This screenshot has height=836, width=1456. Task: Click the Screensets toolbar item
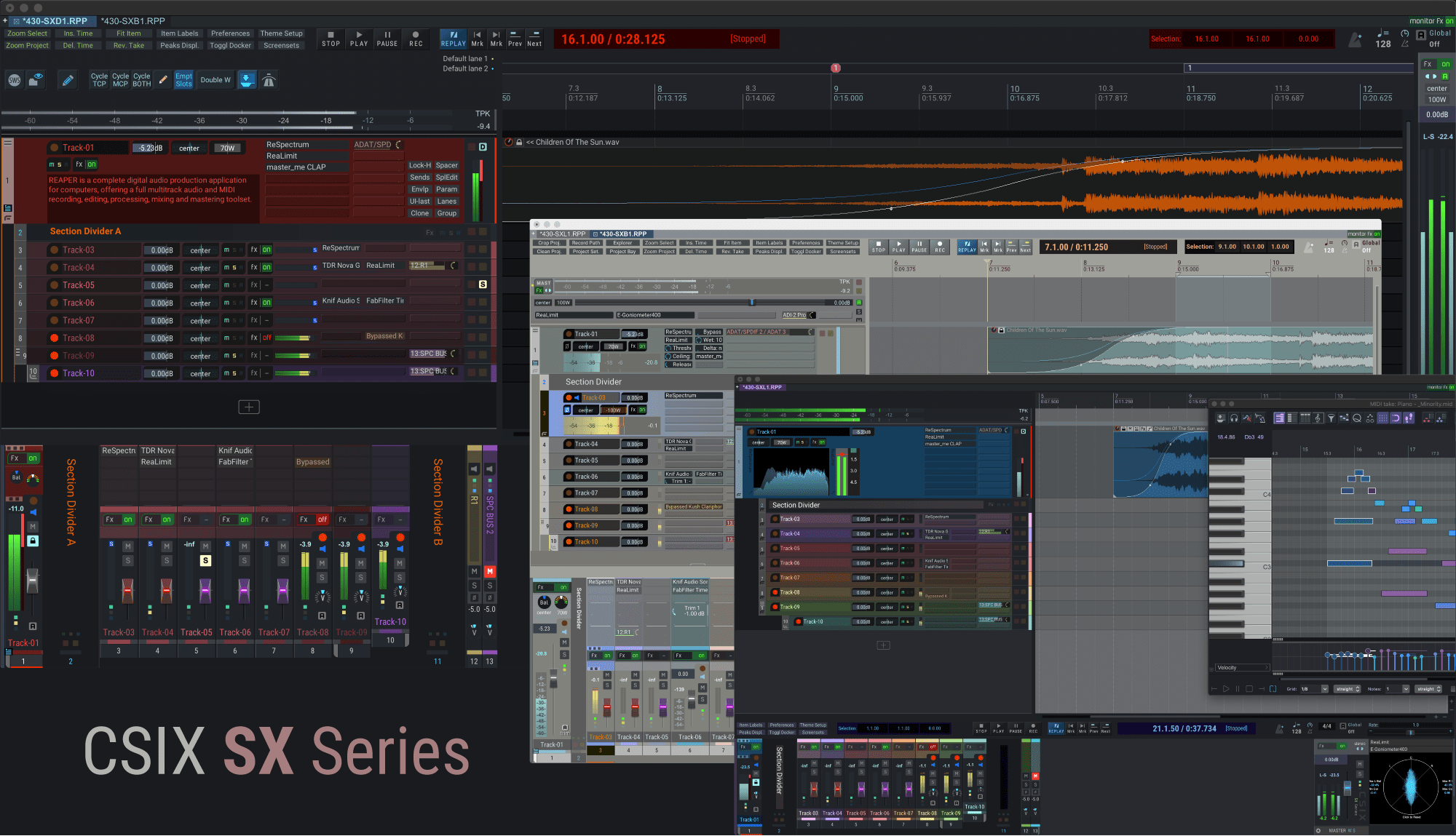tap(281, 45)
